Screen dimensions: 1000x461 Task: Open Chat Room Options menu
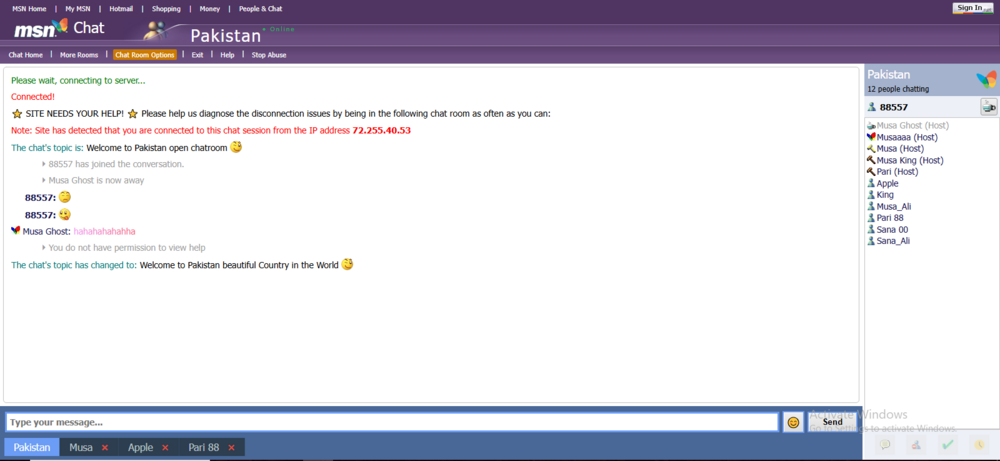145,55
